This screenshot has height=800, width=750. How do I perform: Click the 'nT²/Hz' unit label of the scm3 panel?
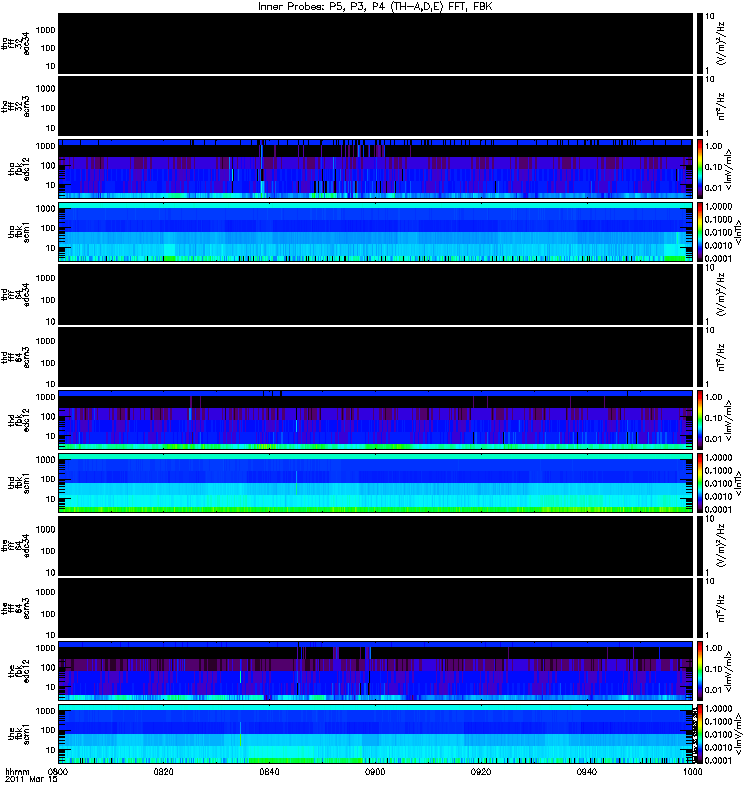point(721,608)
